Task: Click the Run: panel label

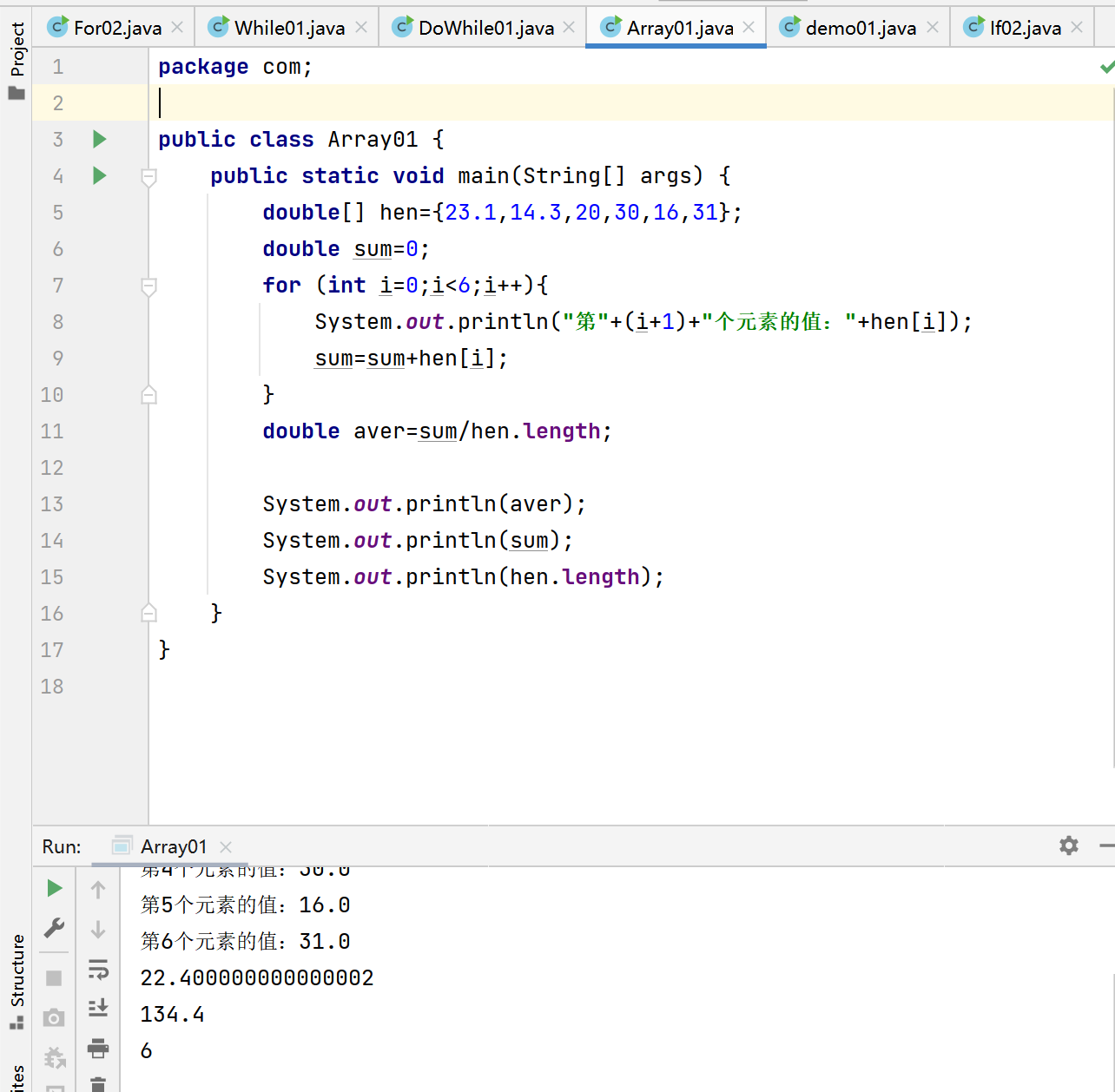Action: [62, 846]
